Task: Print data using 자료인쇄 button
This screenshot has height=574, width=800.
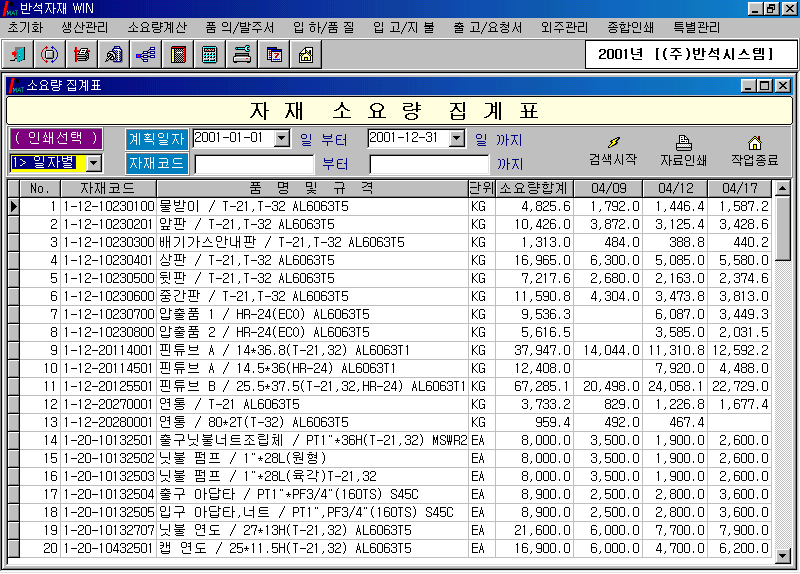Action: coord(683,150)
